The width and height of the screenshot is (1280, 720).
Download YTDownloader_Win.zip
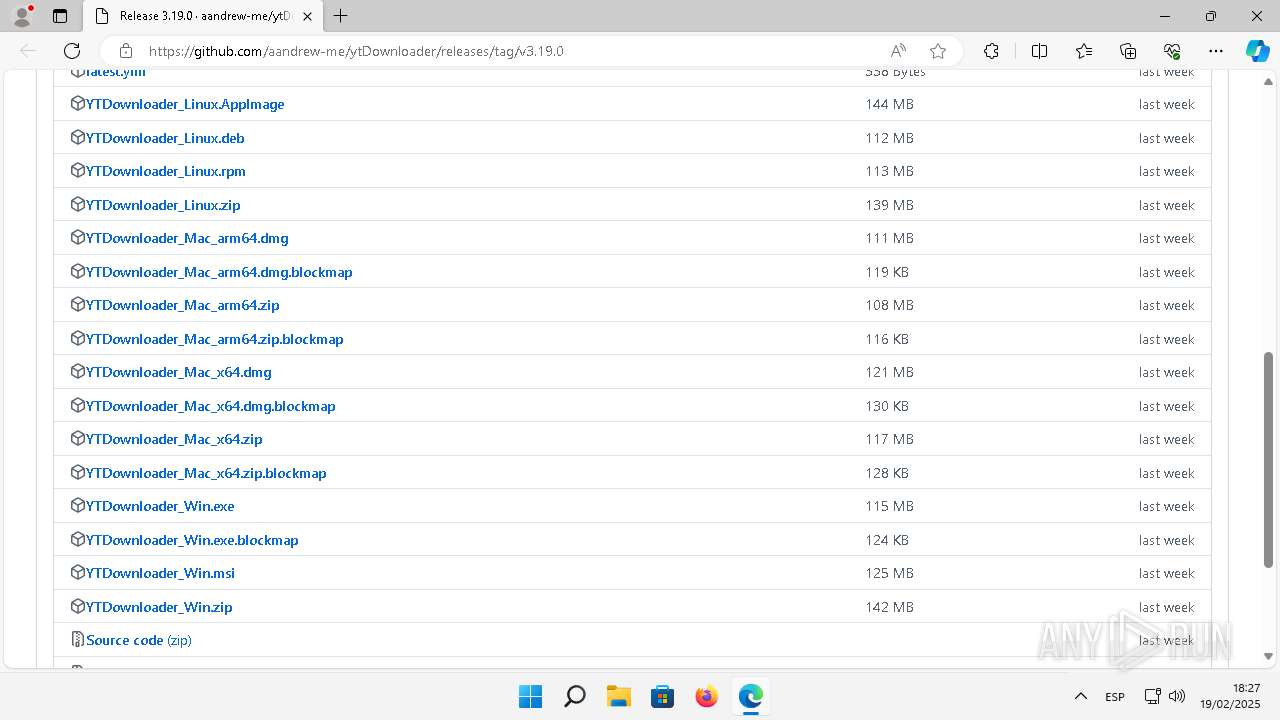click(x=159, y=607)
